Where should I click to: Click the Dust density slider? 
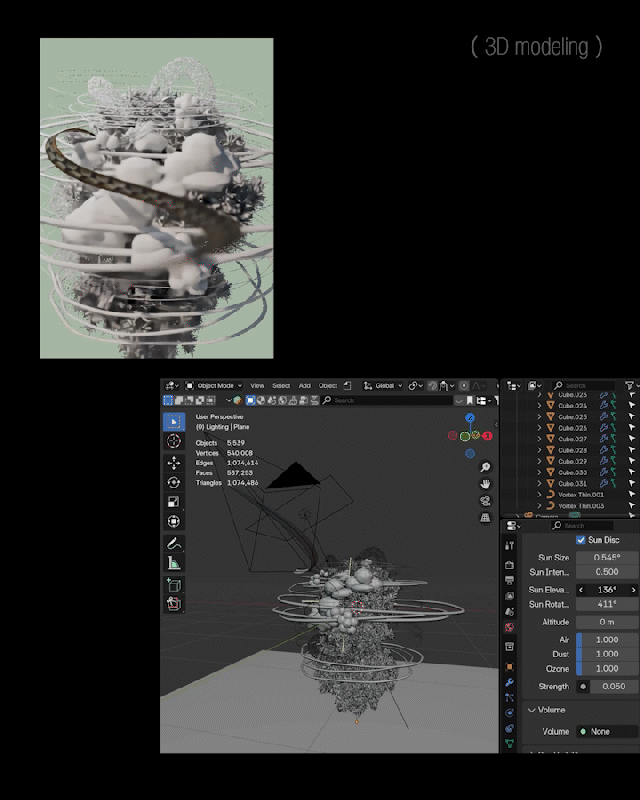tap(607, 654)
